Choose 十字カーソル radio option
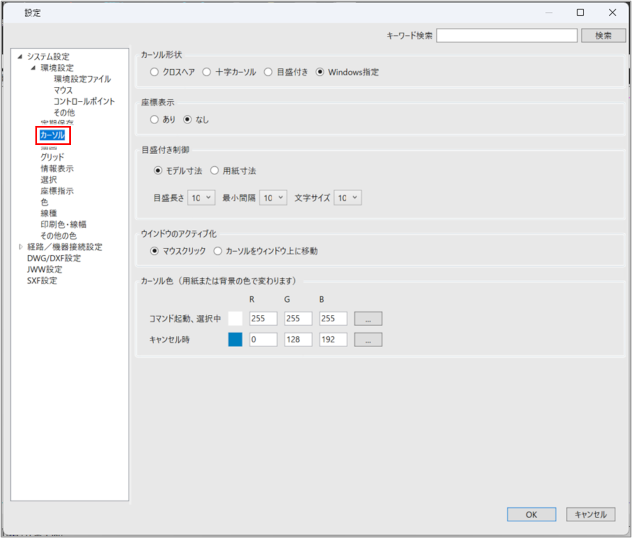This screenshot has width=632, height=538. 206,72
